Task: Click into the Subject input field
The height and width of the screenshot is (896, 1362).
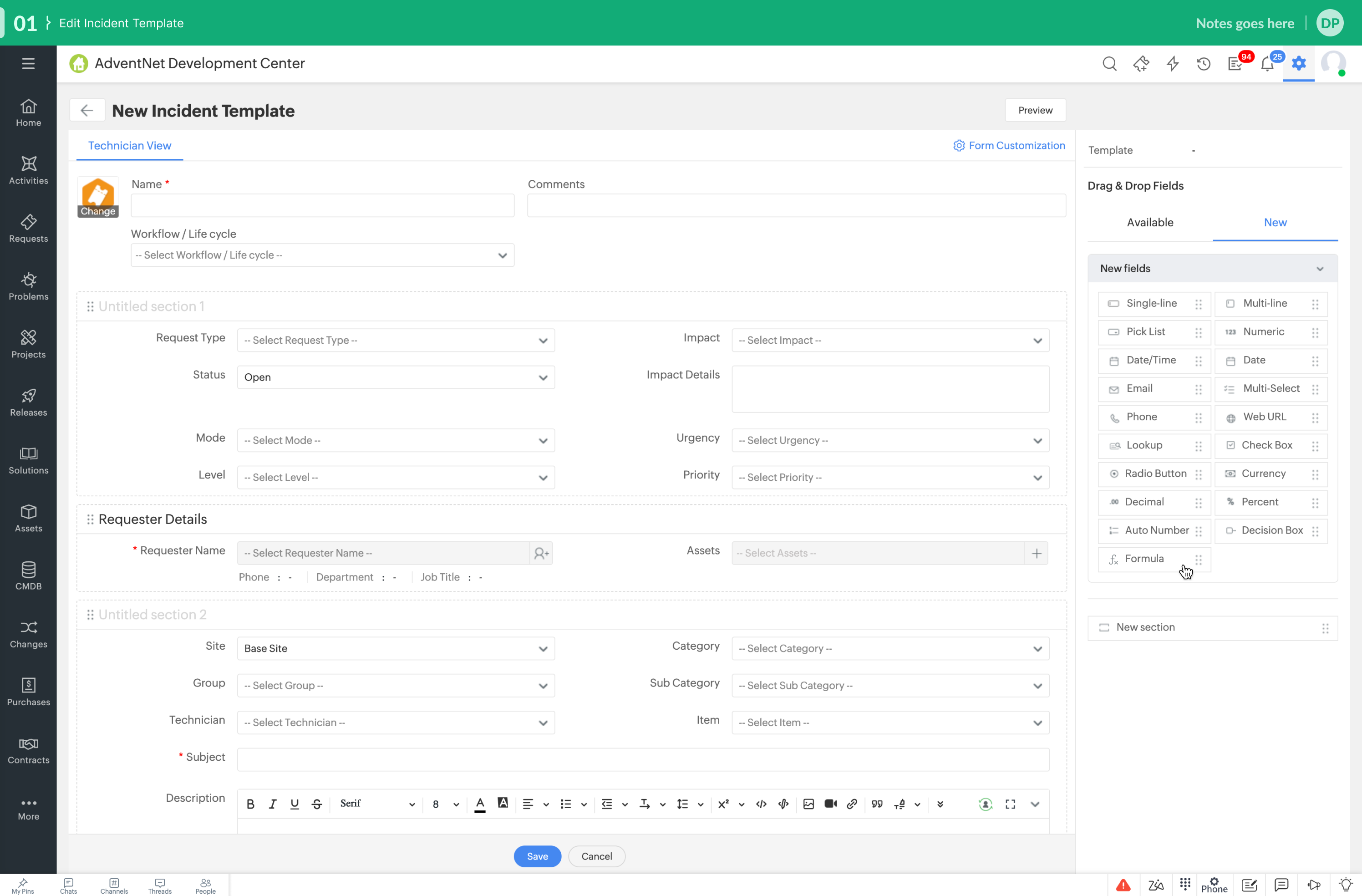Action: point(643,760)
